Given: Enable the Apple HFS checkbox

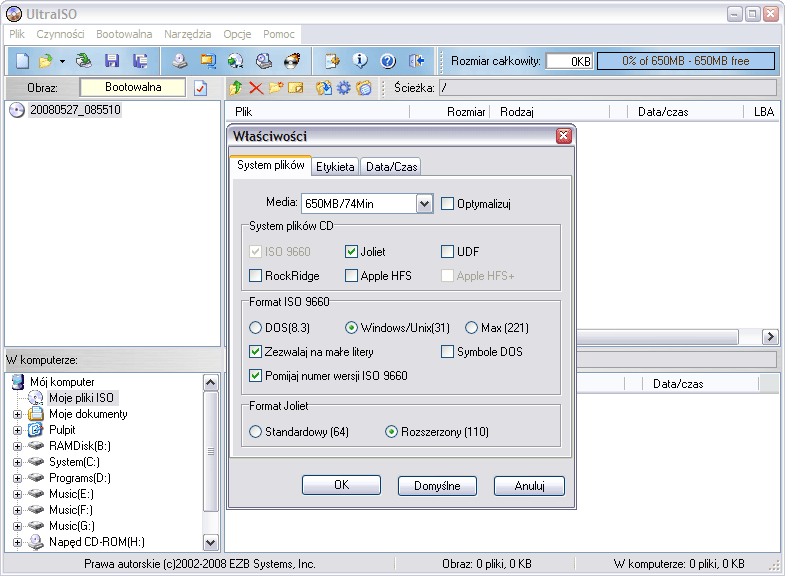Looking at the screenshot, I should (x=351, y=275).
